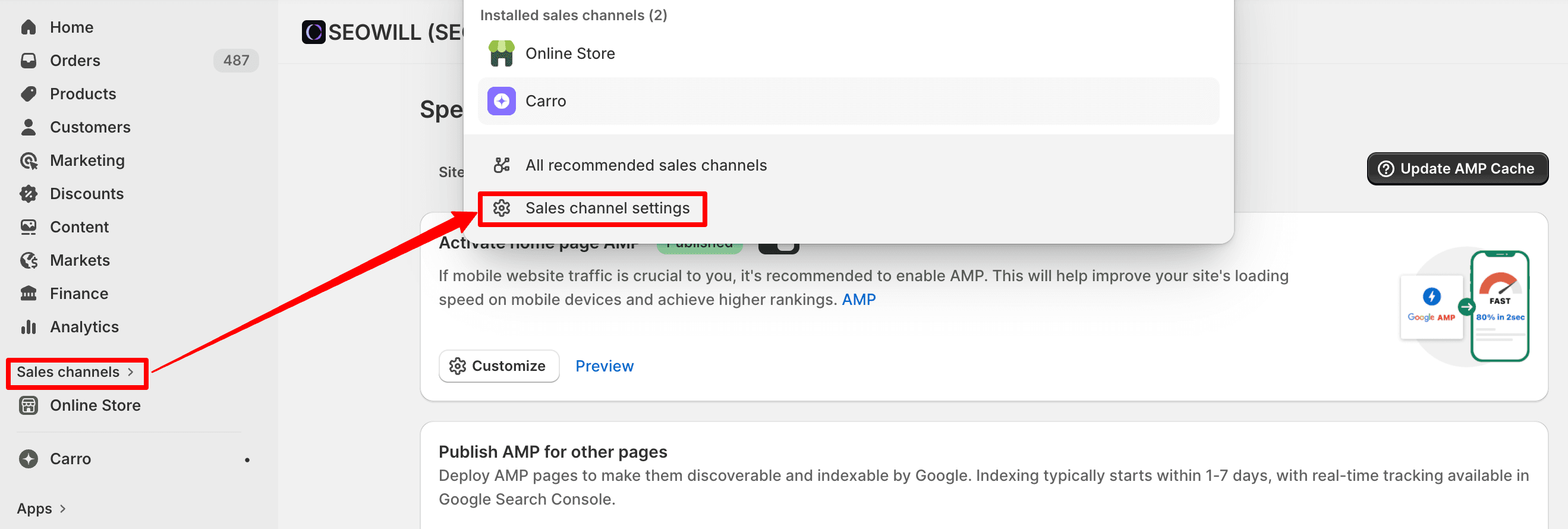Viewport: 1568px width, 529px height.
Task: Open the Preview link
Action: click(604, 366)
